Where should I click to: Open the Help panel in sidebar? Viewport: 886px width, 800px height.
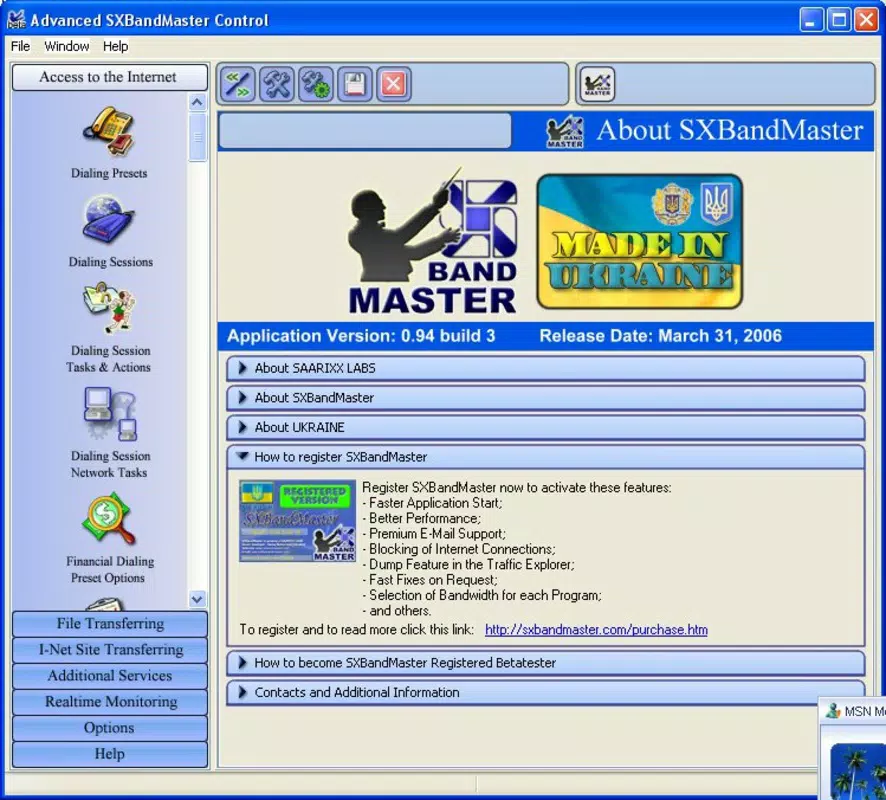(110, 754)
